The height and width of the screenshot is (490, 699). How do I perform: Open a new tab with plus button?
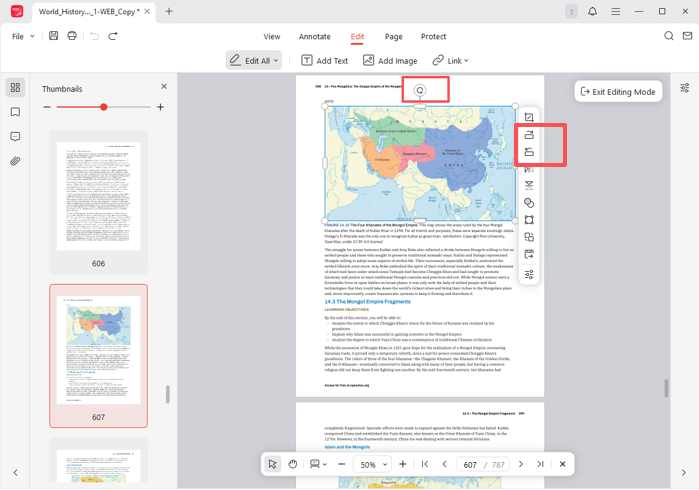tap(169, 11)
